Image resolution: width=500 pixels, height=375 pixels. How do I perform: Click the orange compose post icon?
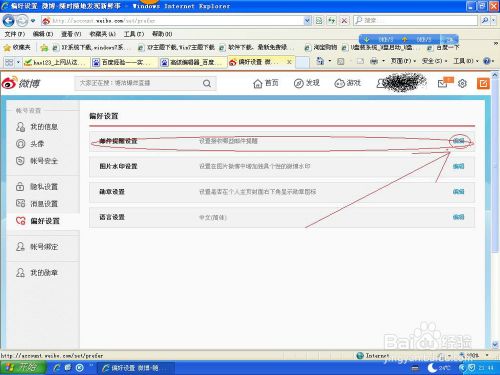point(483,83)
